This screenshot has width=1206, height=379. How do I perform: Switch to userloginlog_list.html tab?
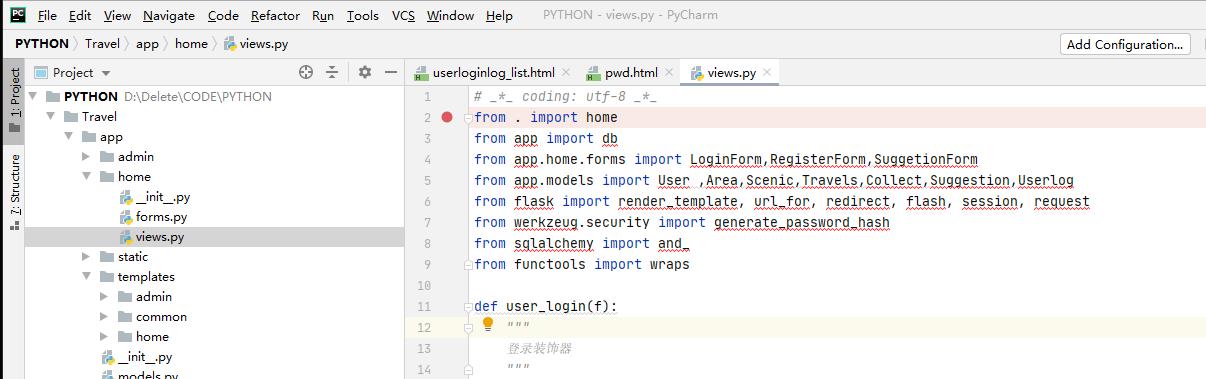[493, 73]
